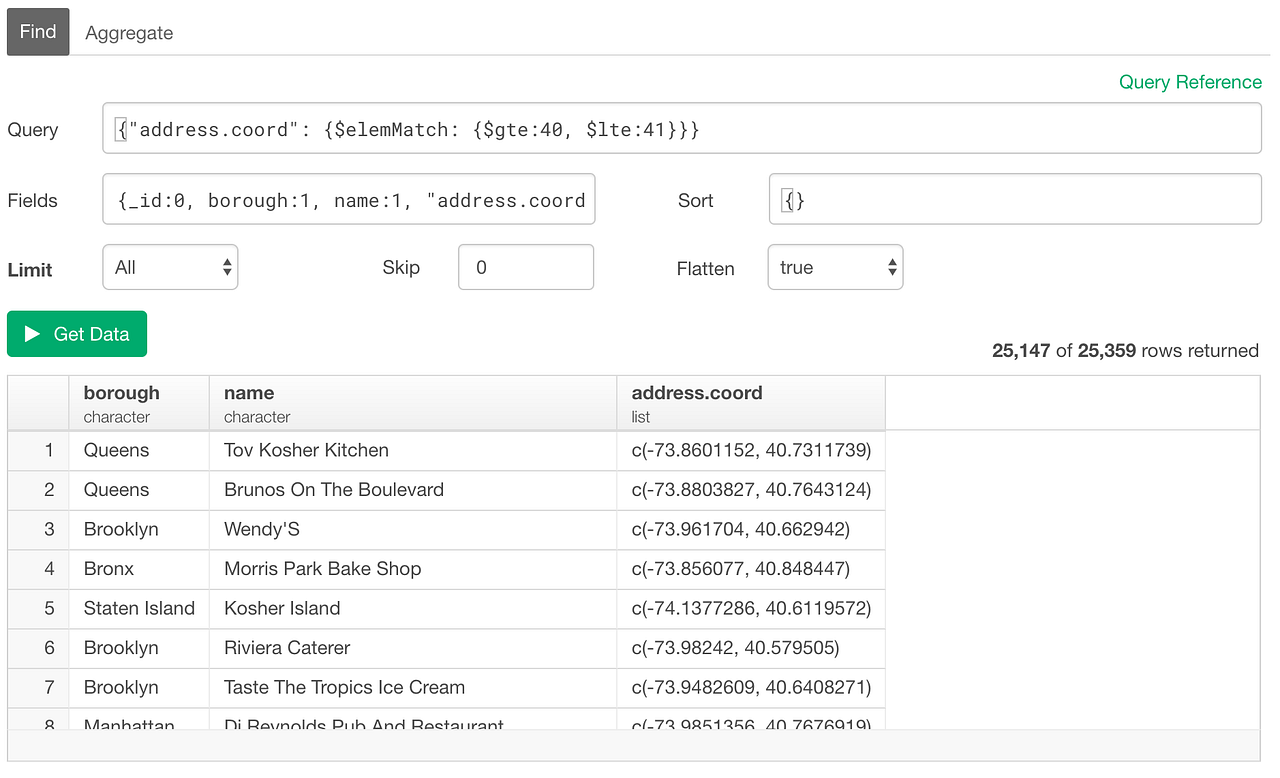Switch to the Find tab
The width and height of the screenshot is (1280, 778).
[37, 31]
